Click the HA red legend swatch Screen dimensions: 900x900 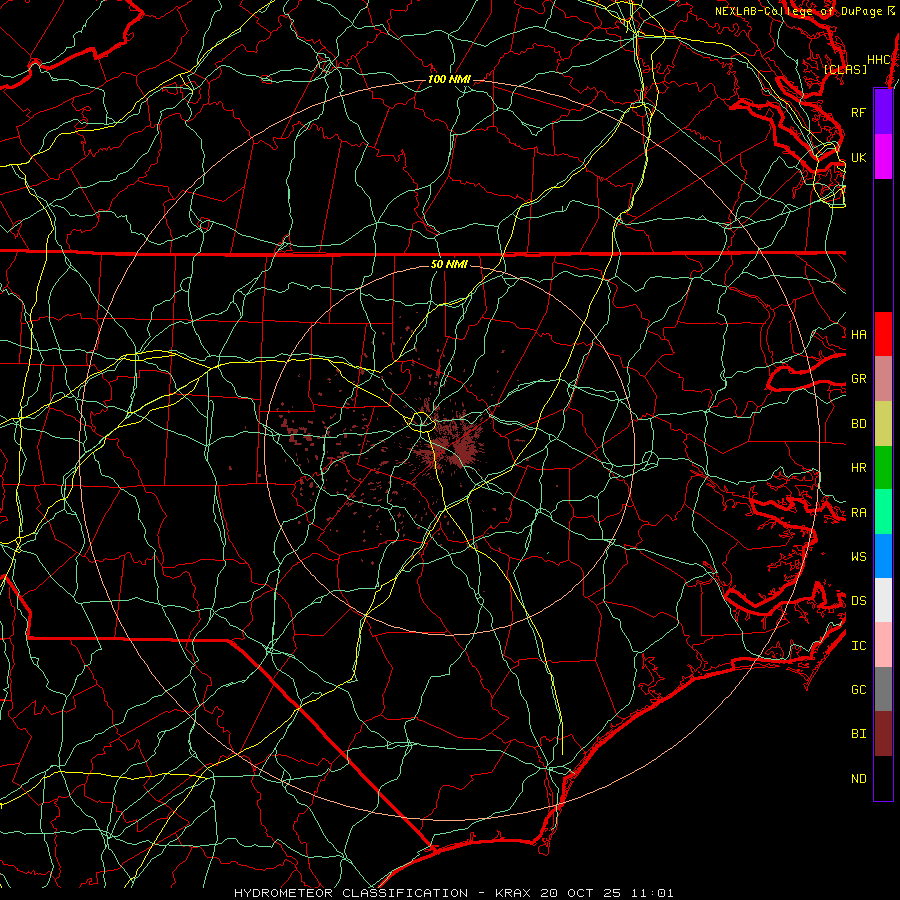(883, 334)
